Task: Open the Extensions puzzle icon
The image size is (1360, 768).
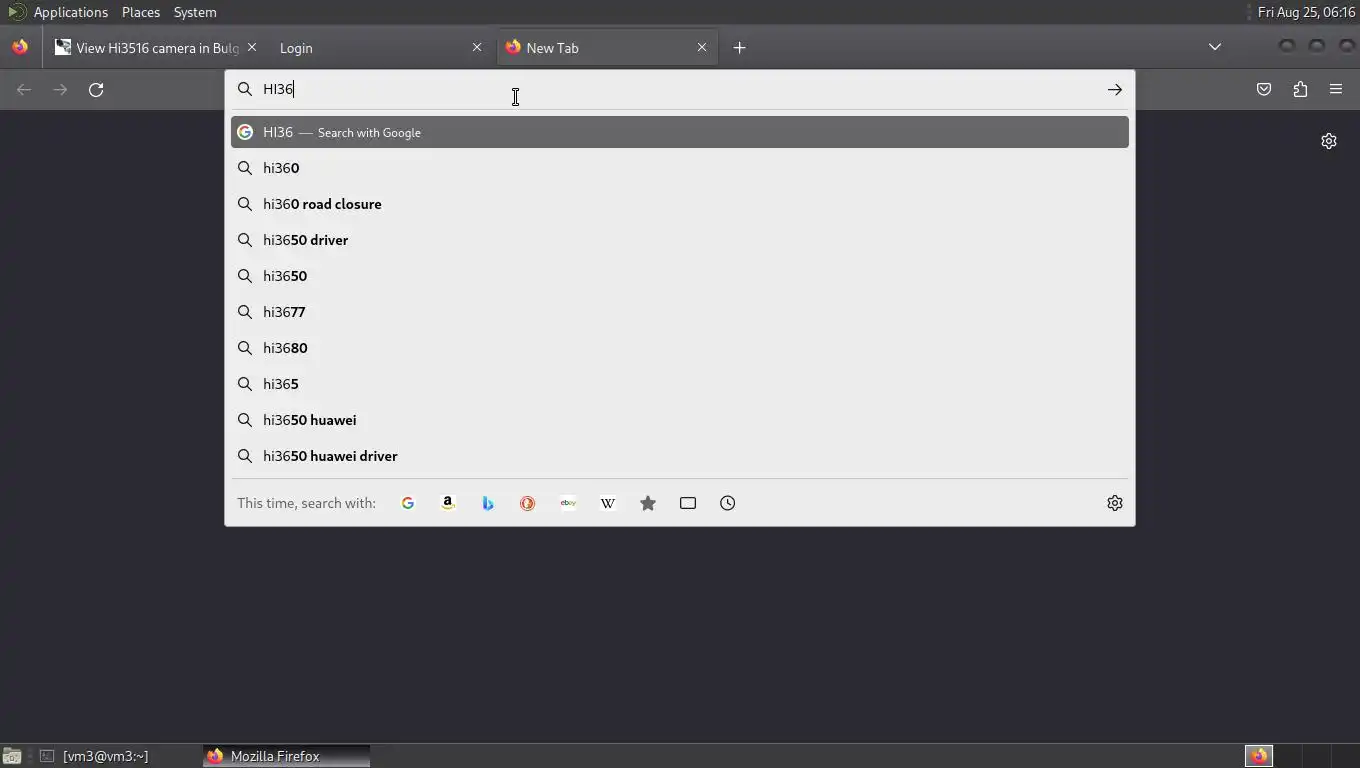Action: [1300, 89]
